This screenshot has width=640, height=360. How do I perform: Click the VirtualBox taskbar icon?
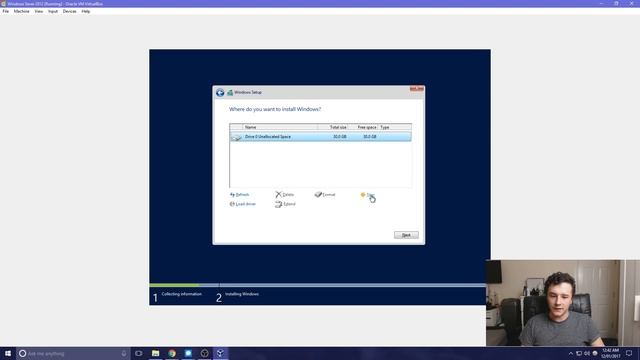click(220, 353)
